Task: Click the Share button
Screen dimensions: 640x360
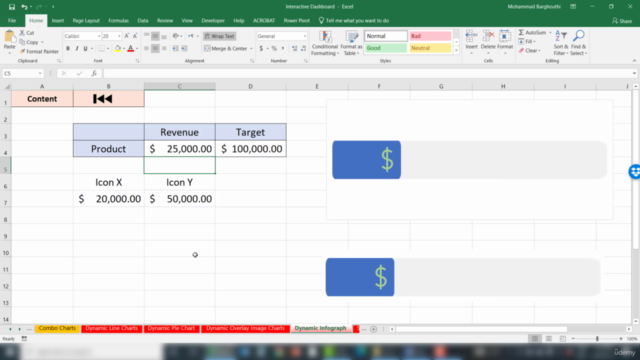Action: click(x=622, y=21)
